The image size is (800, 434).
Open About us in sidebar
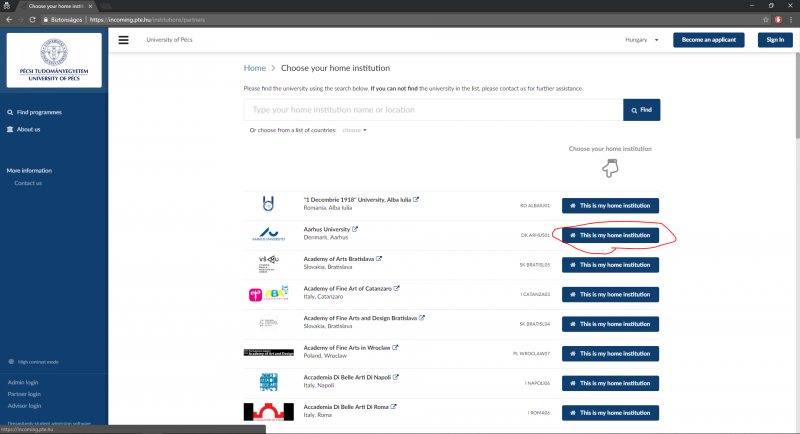[23, 130]
